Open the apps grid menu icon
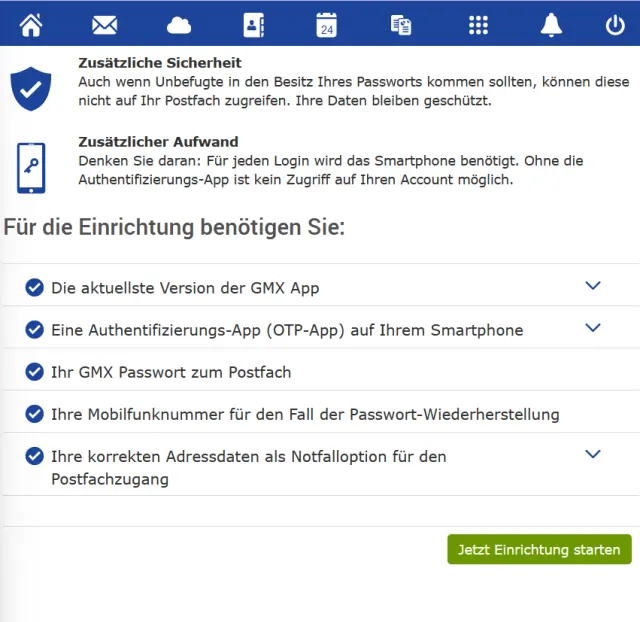The height and width of the screenshot is (622, 640). click(478, 25)
